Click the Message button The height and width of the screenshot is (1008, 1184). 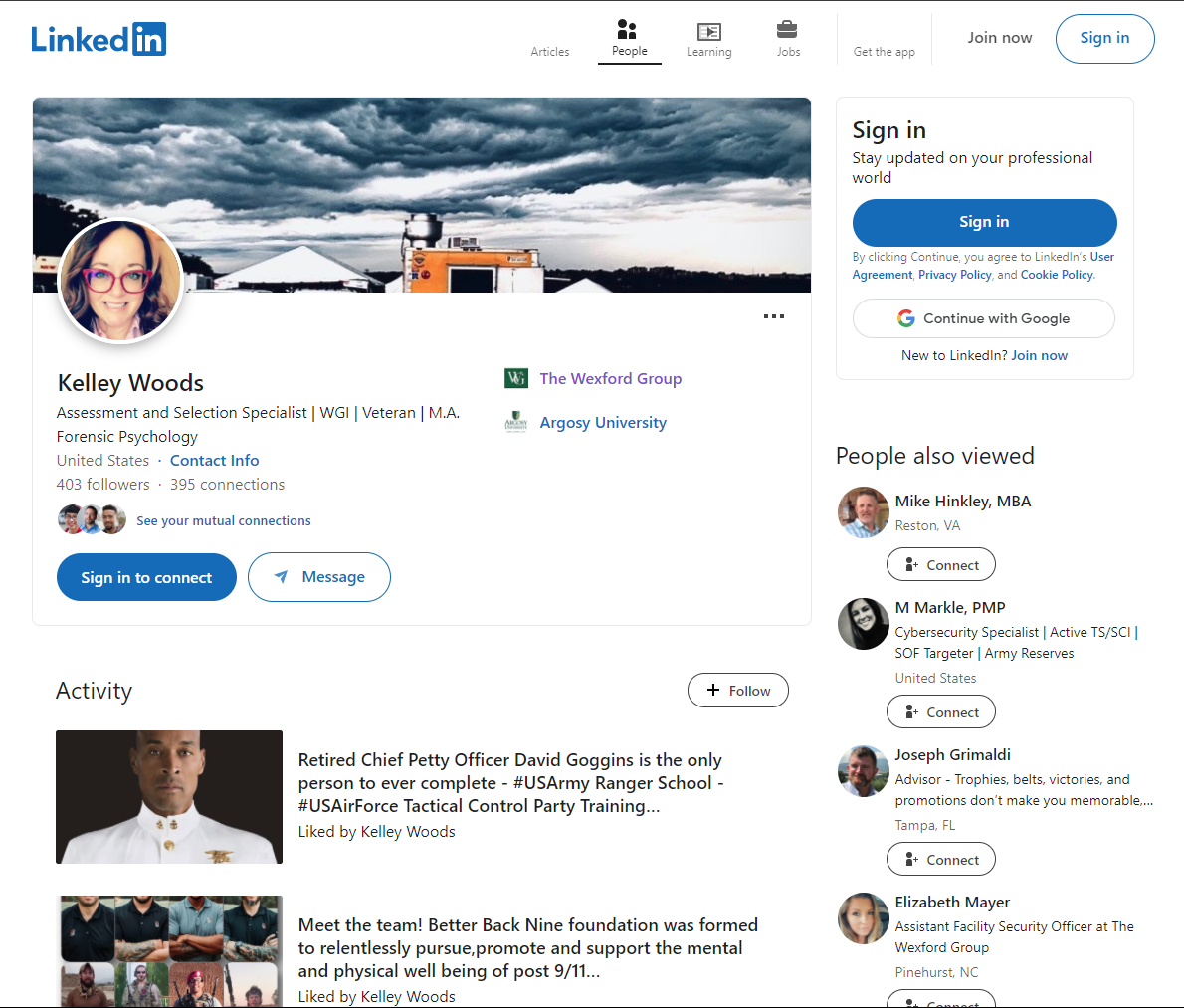(318, 577)
